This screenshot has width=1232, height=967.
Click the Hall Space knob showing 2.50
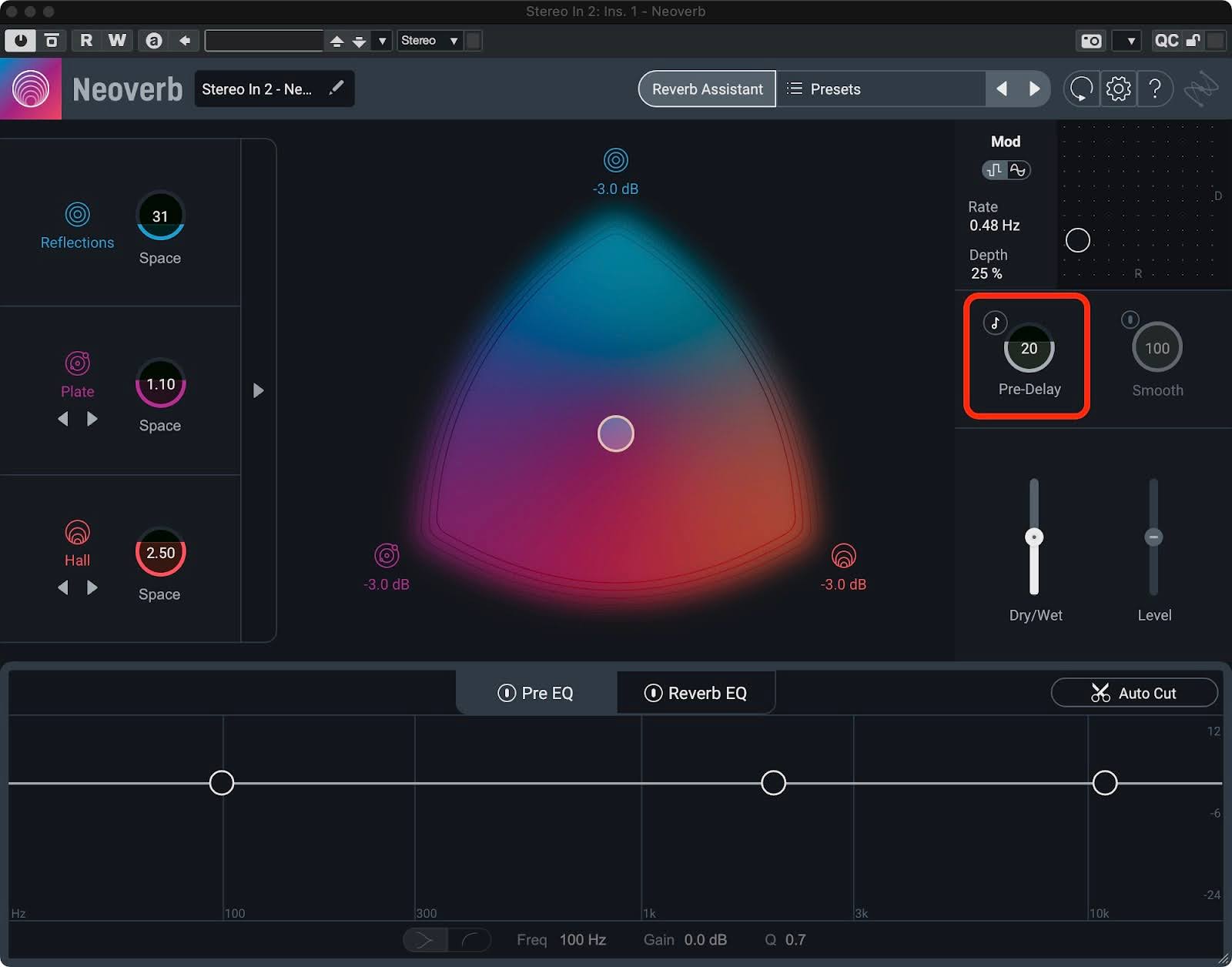click(x=160, y=553)
